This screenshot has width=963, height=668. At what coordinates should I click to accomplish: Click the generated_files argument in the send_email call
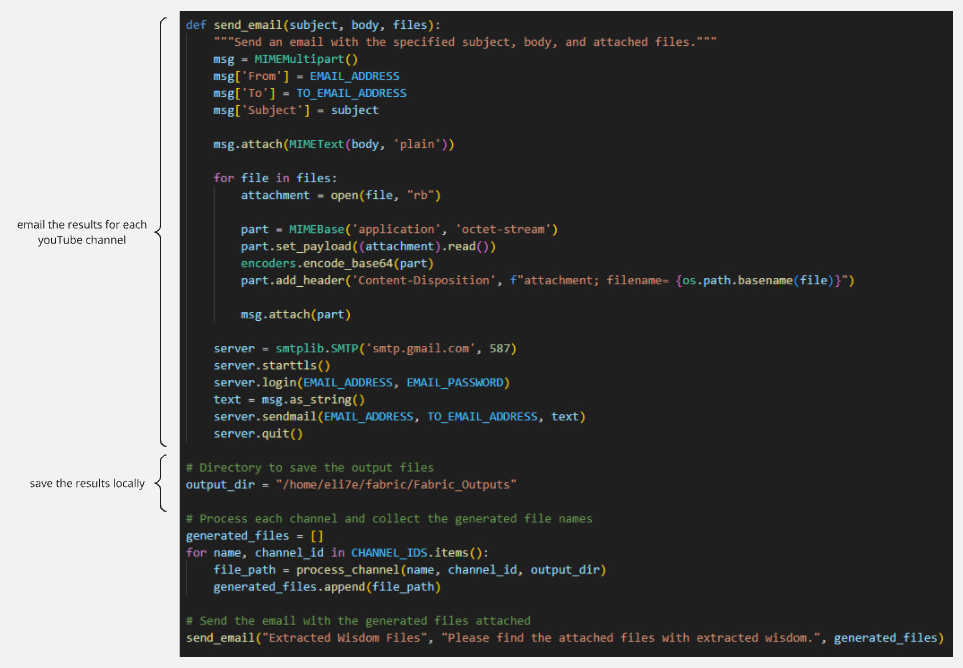pos(886,638)
